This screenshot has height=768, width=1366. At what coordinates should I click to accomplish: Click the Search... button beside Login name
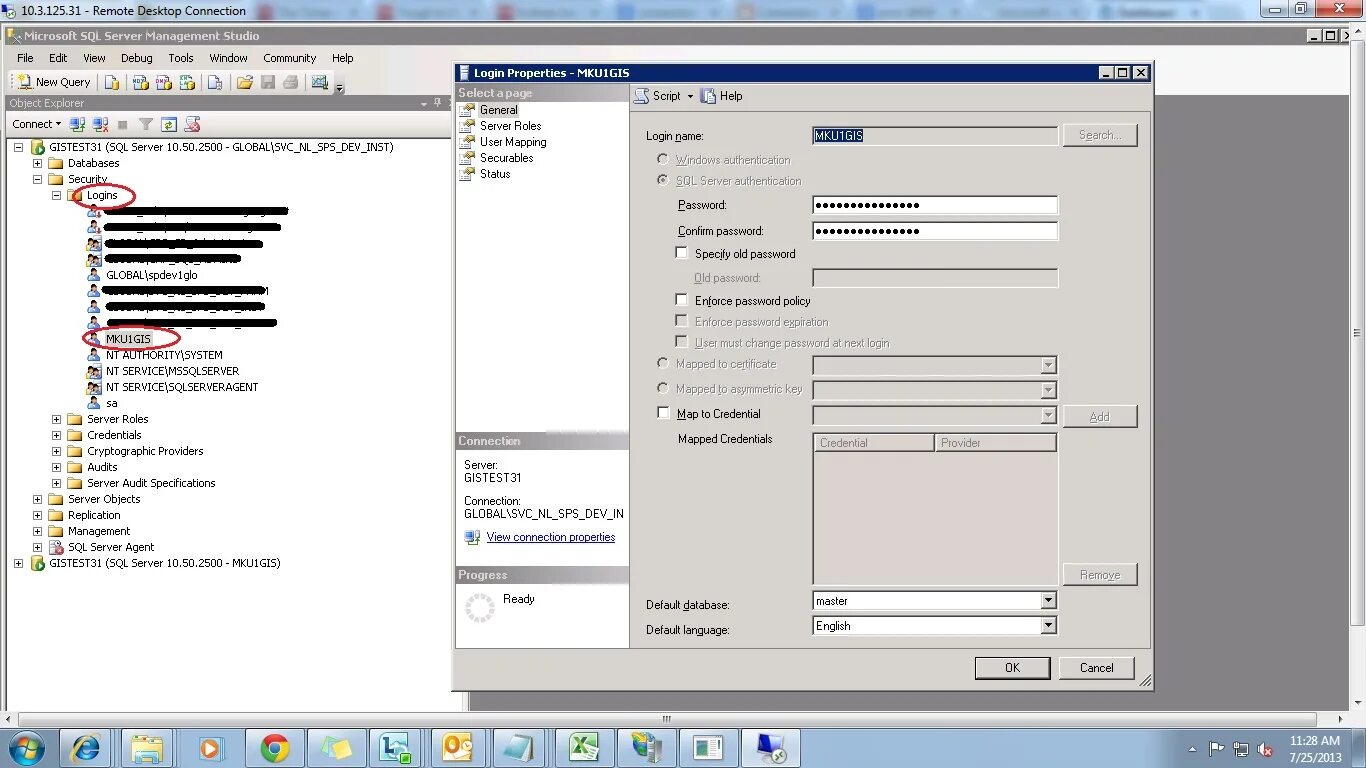(1100, 135)
